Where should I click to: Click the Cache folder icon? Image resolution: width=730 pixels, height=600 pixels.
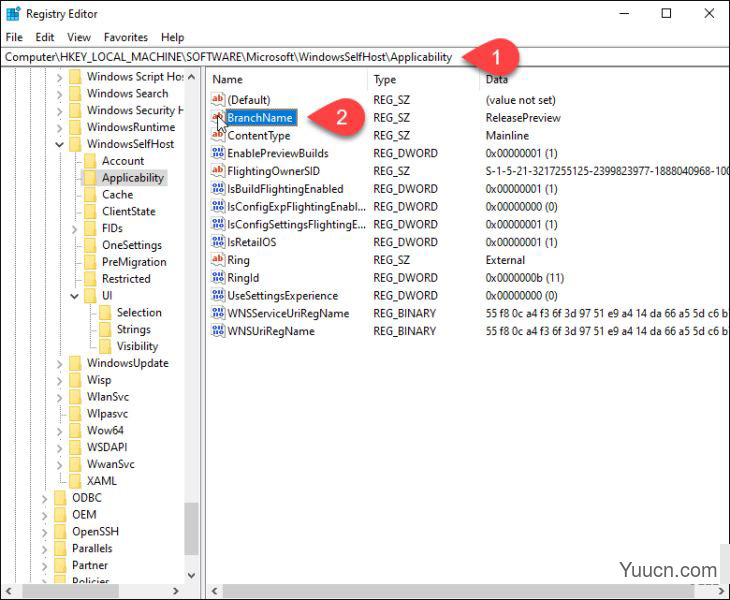pyautogui.click(x=90, y=194)
